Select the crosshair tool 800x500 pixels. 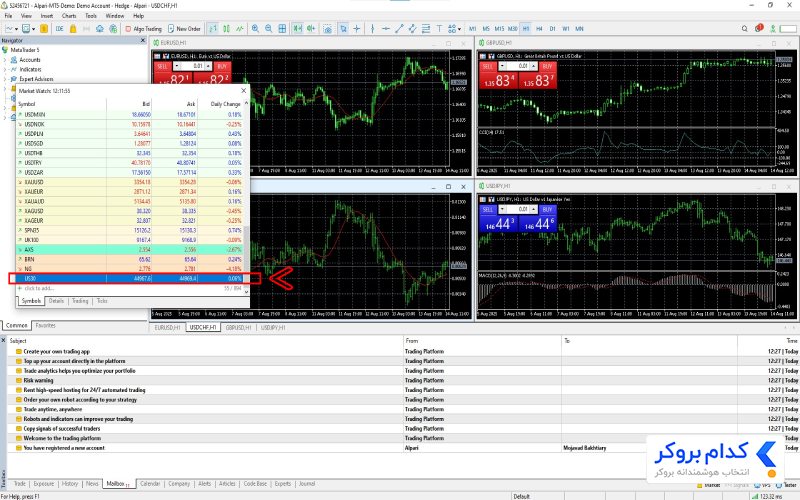click(x=357, y=29)
